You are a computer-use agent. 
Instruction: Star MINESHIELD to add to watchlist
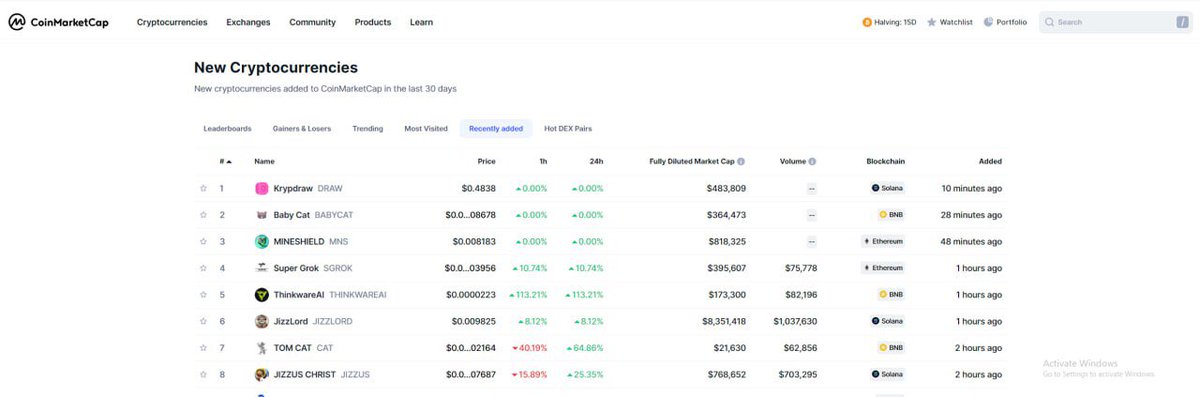click(203, 241)
